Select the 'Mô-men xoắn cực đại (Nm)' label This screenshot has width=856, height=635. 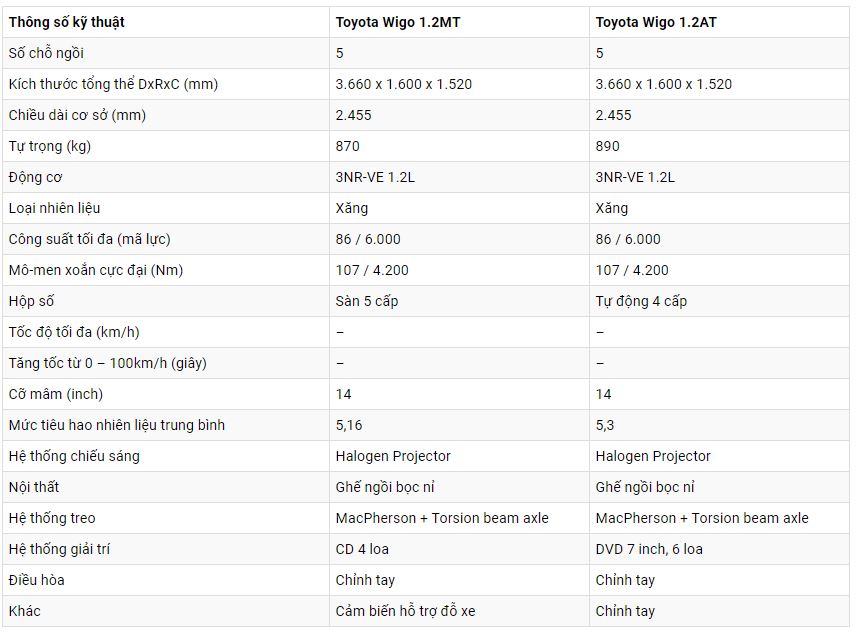96,270
